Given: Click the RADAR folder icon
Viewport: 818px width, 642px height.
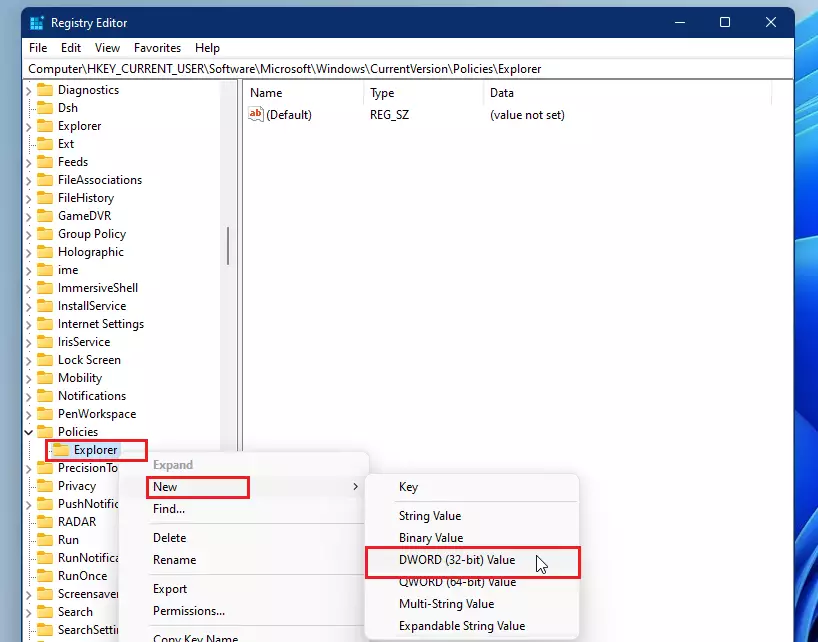Looking at the screenshot, I should tap(45, 522).
